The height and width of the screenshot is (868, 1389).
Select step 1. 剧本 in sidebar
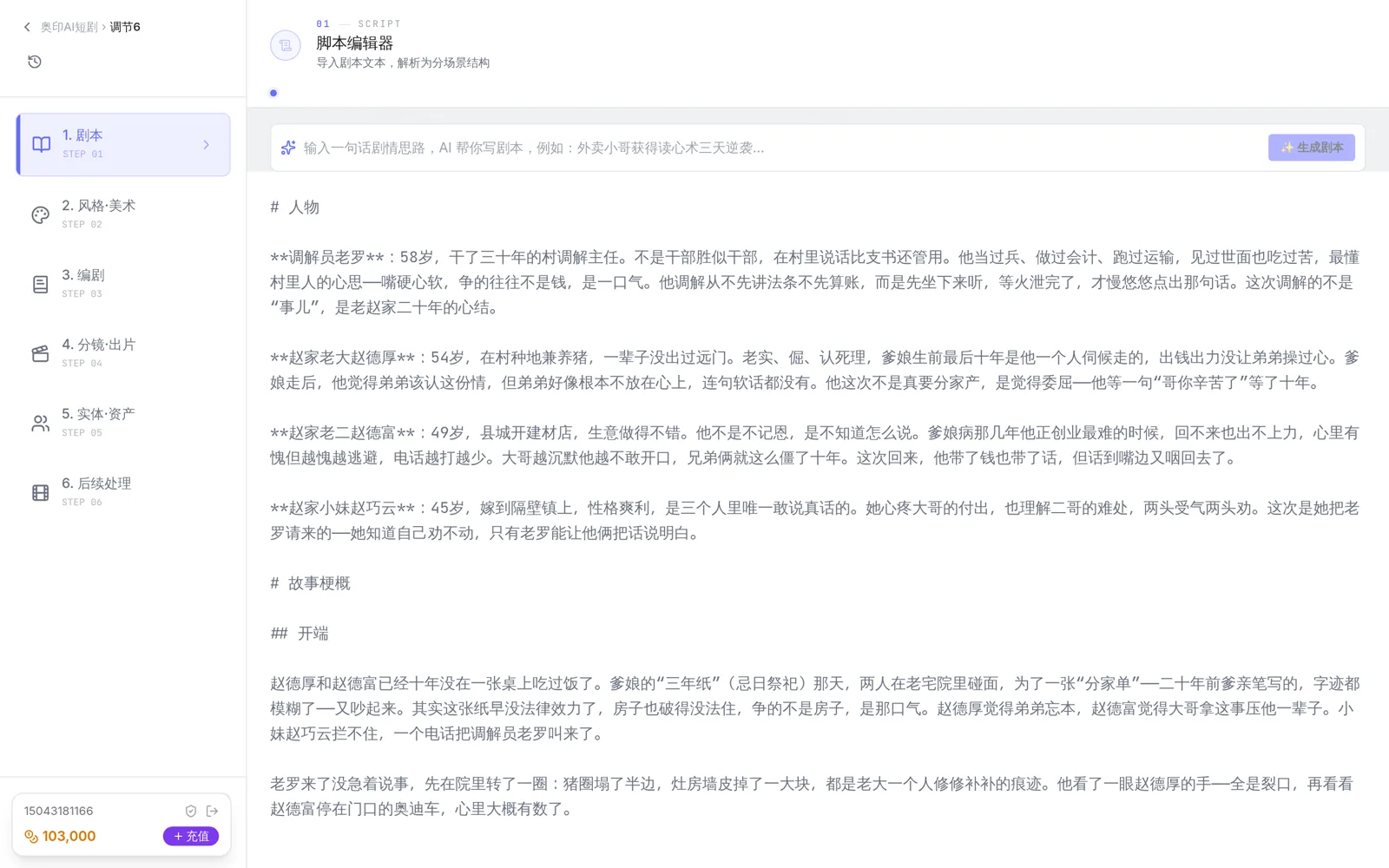coord(123,144)
